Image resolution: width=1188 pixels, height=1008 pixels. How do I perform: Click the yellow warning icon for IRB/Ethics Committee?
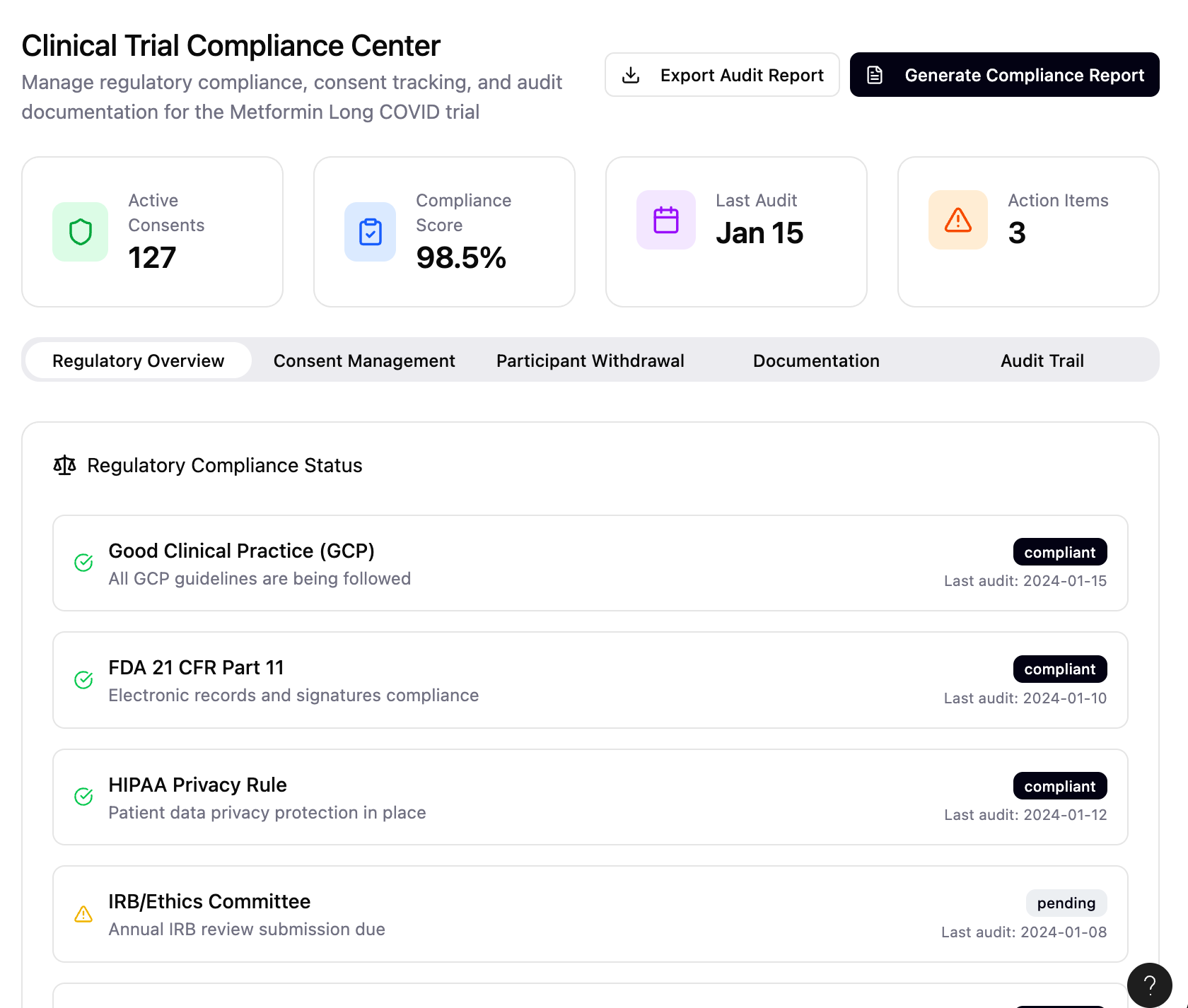point(83,914)
